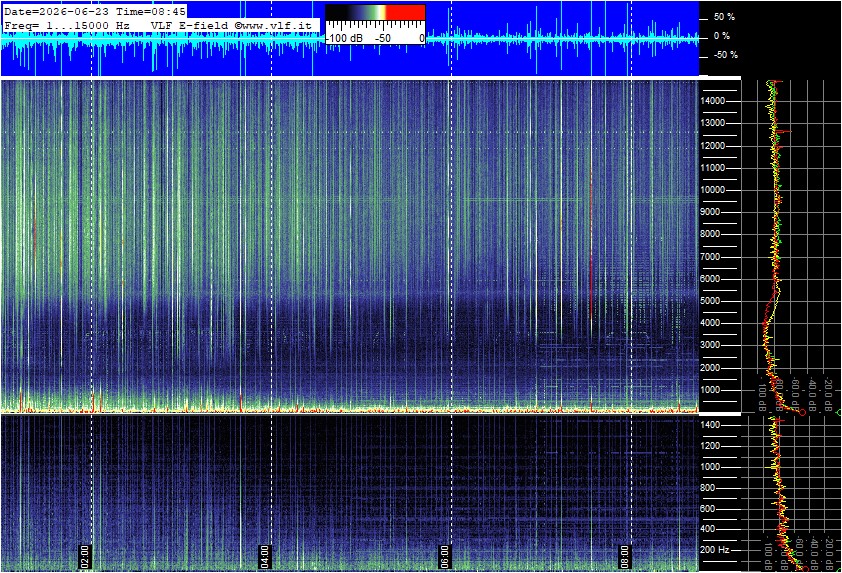Click the 04:00 time marker

265,556
